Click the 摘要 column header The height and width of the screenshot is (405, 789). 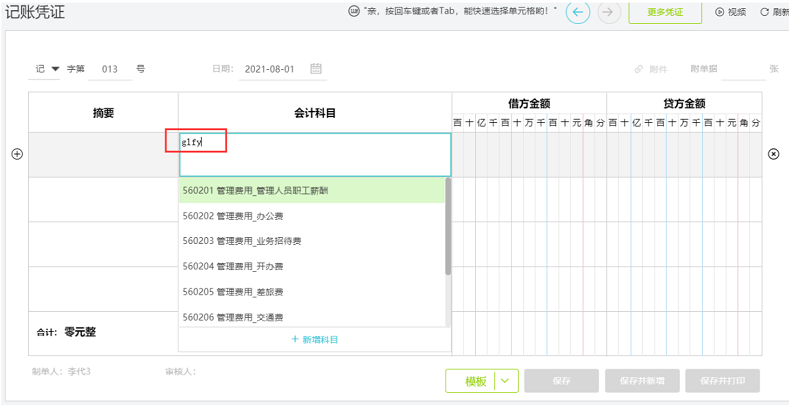pyautogui.click(x=103, y=113)
